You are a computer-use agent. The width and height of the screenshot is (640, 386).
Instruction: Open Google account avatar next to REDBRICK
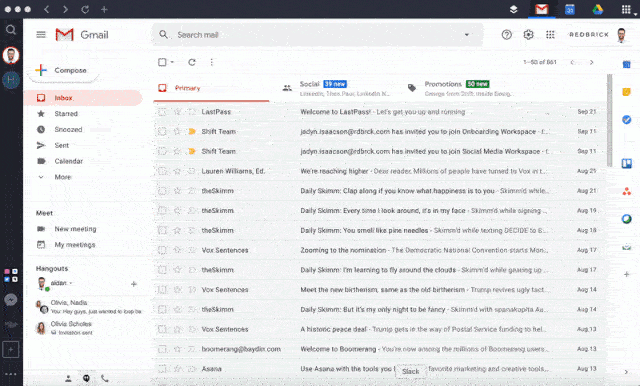[x=622, y=35]
